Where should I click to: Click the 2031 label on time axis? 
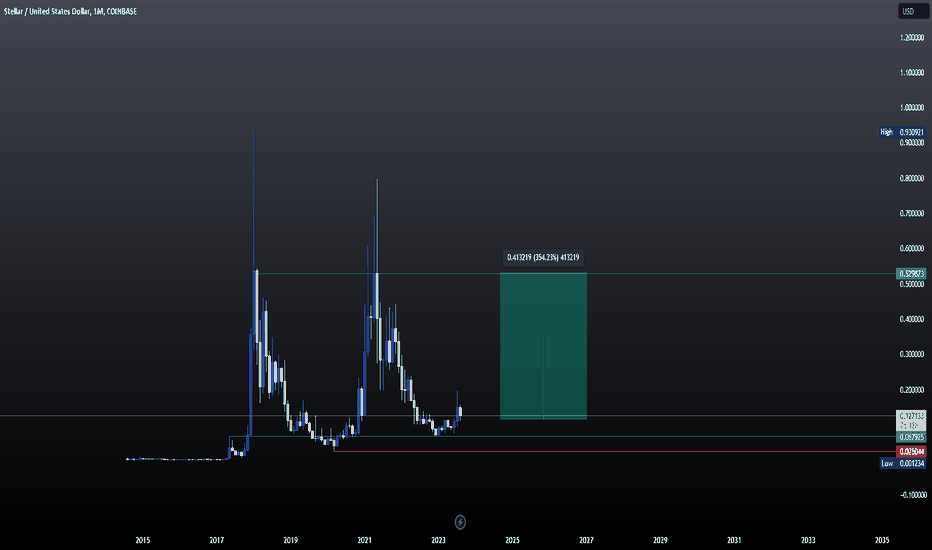[x=734, y=540]
